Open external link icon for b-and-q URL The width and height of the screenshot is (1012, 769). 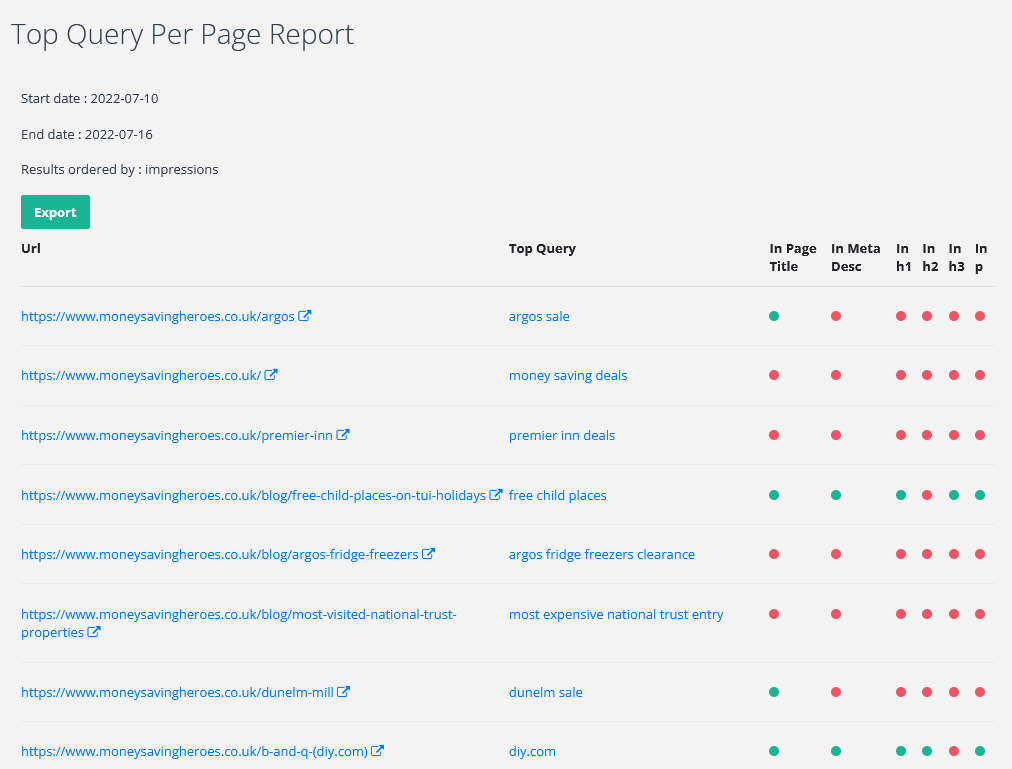[x=378, y=751]
